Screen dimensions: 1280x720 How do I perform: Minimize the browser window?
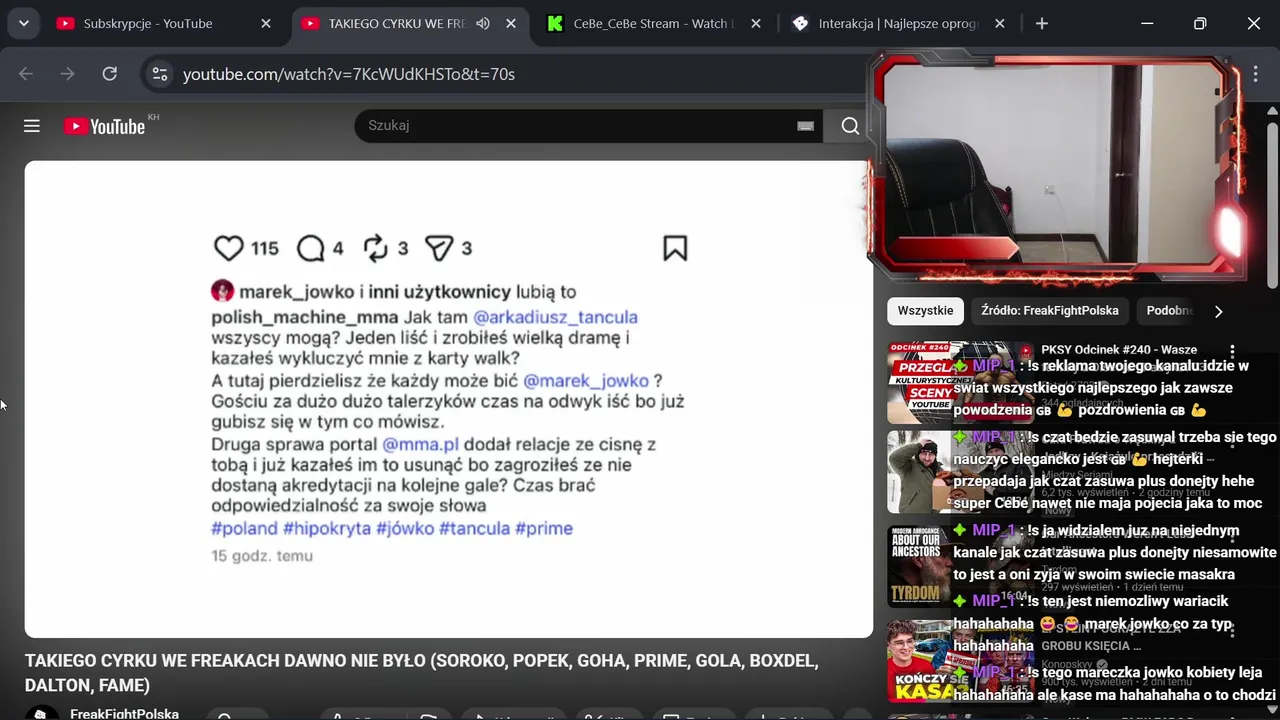(1147, 23)
